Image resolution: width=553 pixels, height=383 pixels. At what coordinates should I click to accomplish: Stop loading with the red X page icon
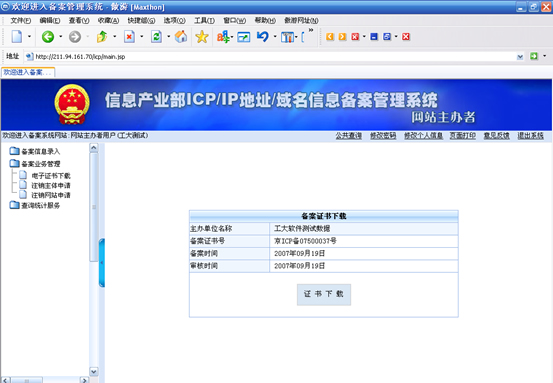129,37
